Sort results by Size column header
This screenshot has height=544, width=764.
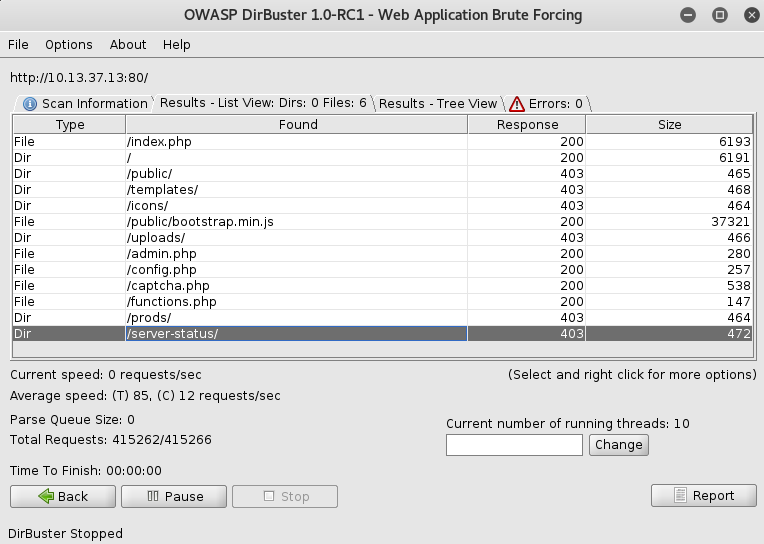click(x=669, y=125)
